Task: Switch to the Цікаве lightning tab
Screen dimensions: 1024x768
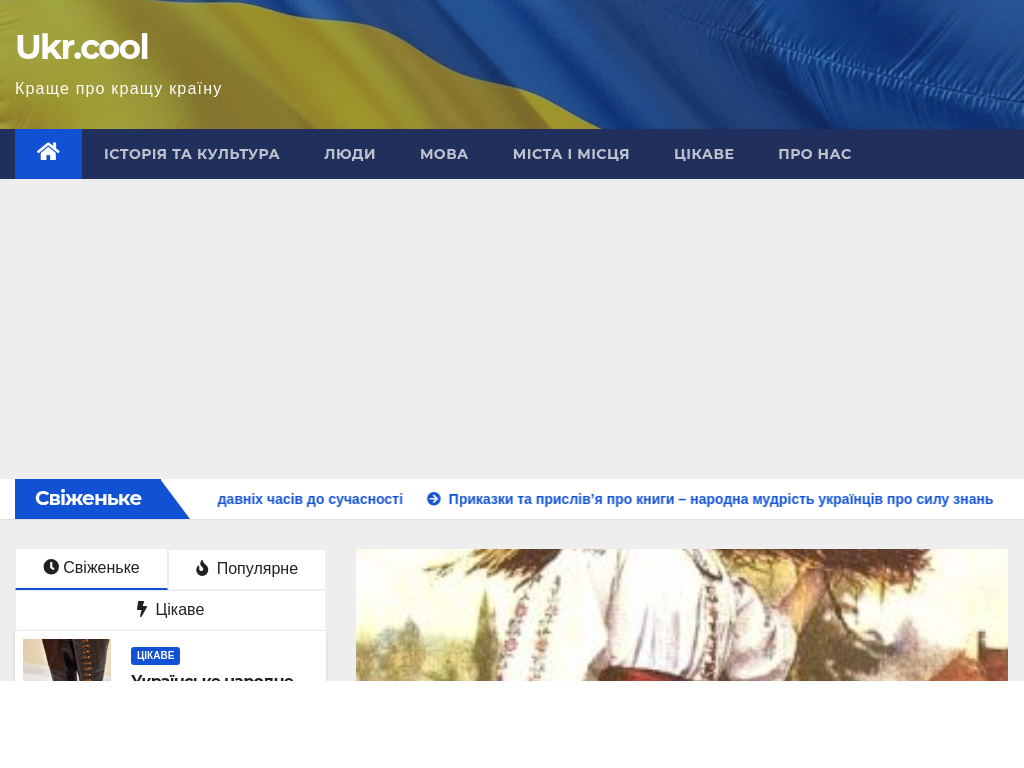Action: 170,610
